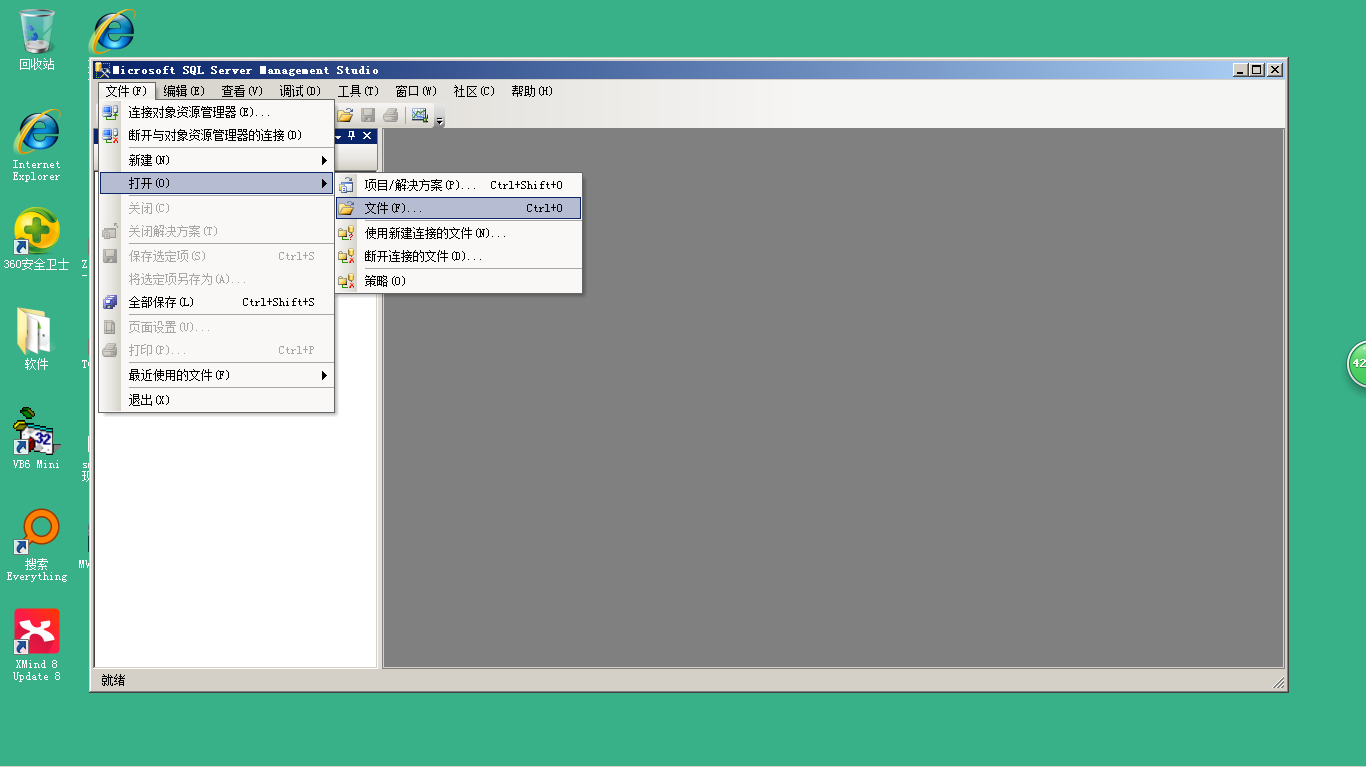Screen dimensions: 1366x768
Task: Choose 断开与对象资源管理器的连接 menu entry
Action: click(217, 135)
